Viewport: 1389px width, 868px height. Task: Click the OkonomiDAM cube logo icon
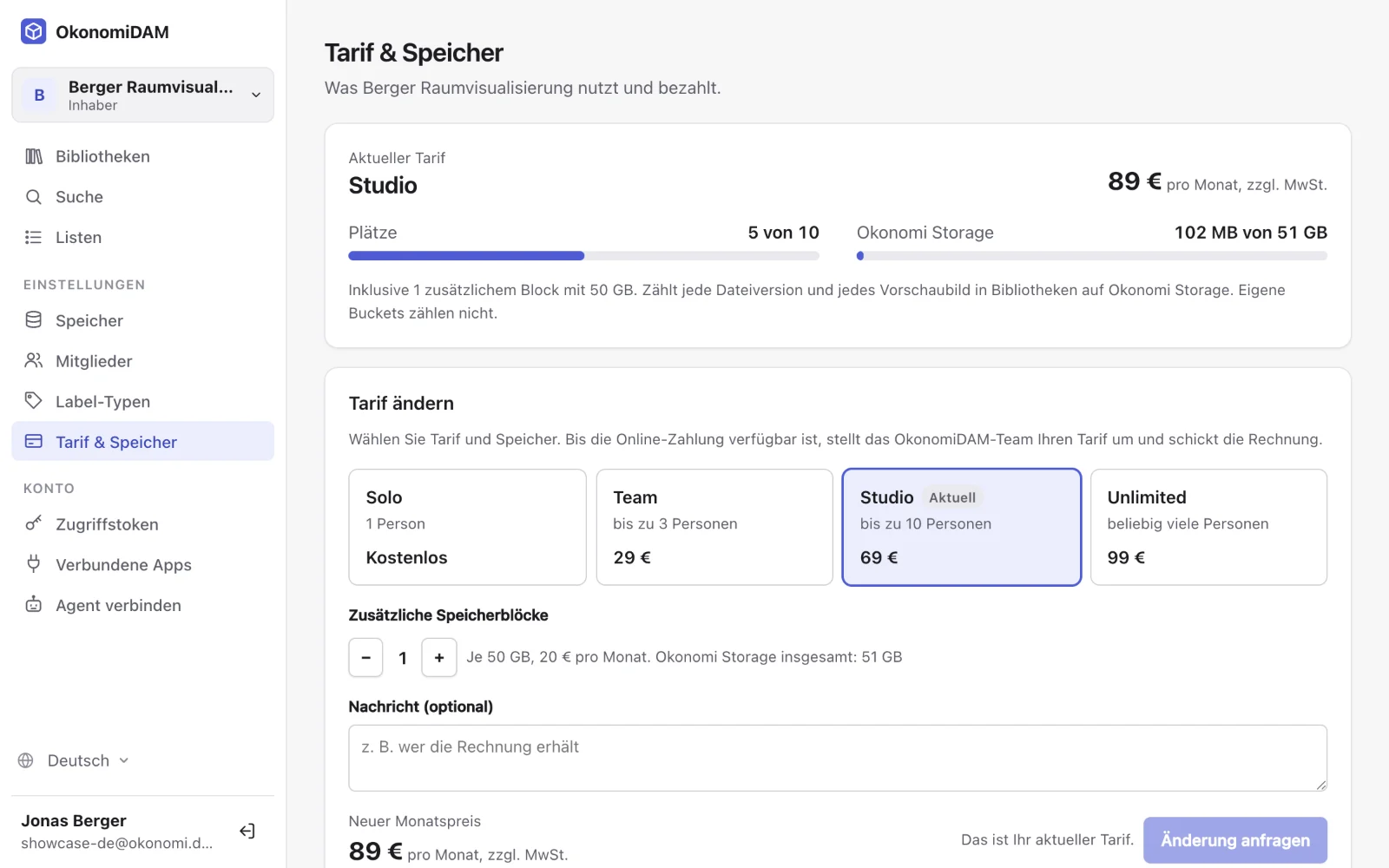[x=33, y=32]
